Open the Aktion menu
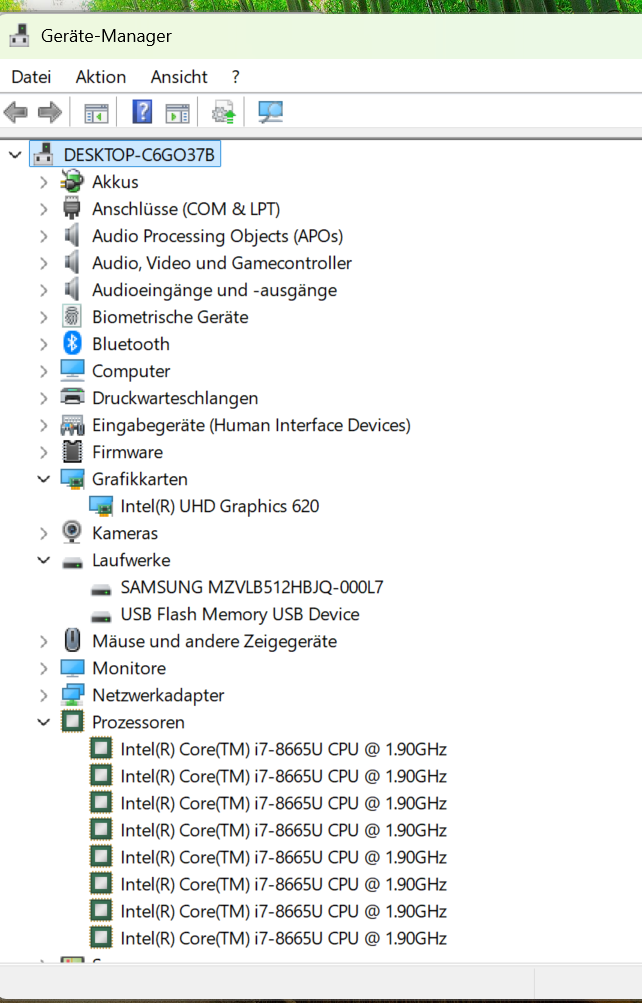Viewport: 642px width, 1003px height. tap(100, 77)
